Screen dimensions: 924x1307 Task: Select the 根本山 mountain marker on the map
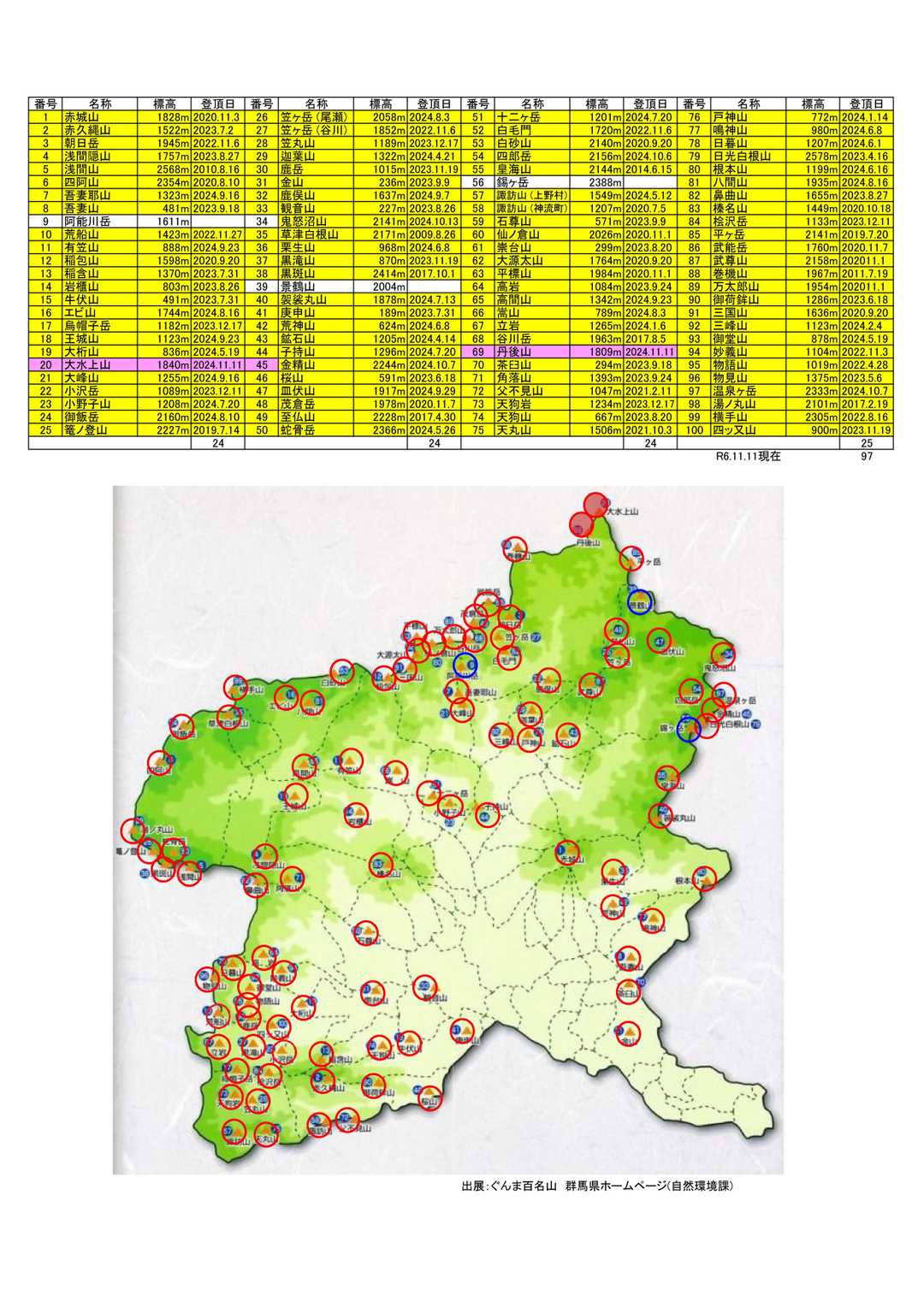click(x=704, y=878)
